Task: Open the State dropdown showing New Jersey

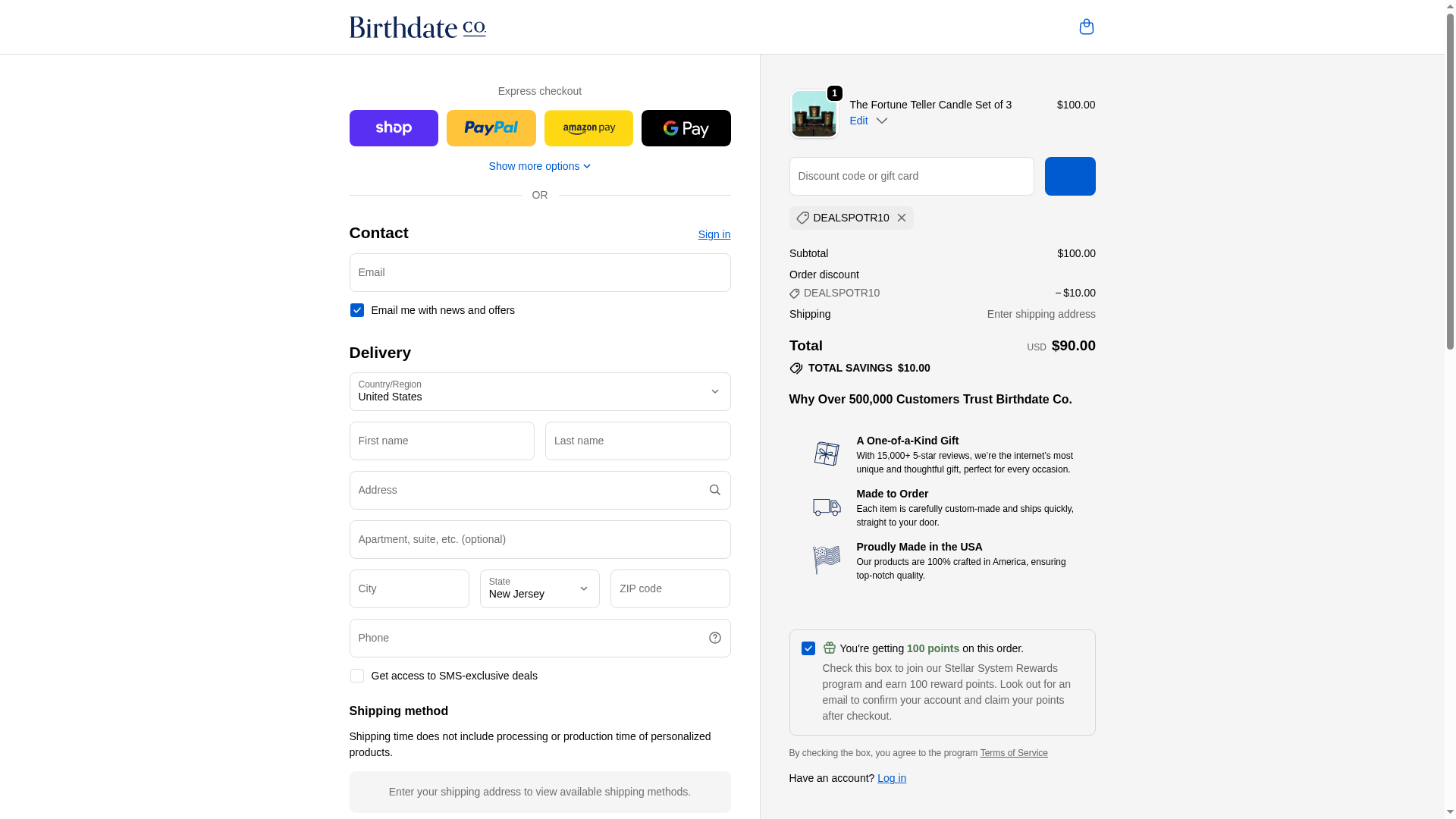Action: 539,588
